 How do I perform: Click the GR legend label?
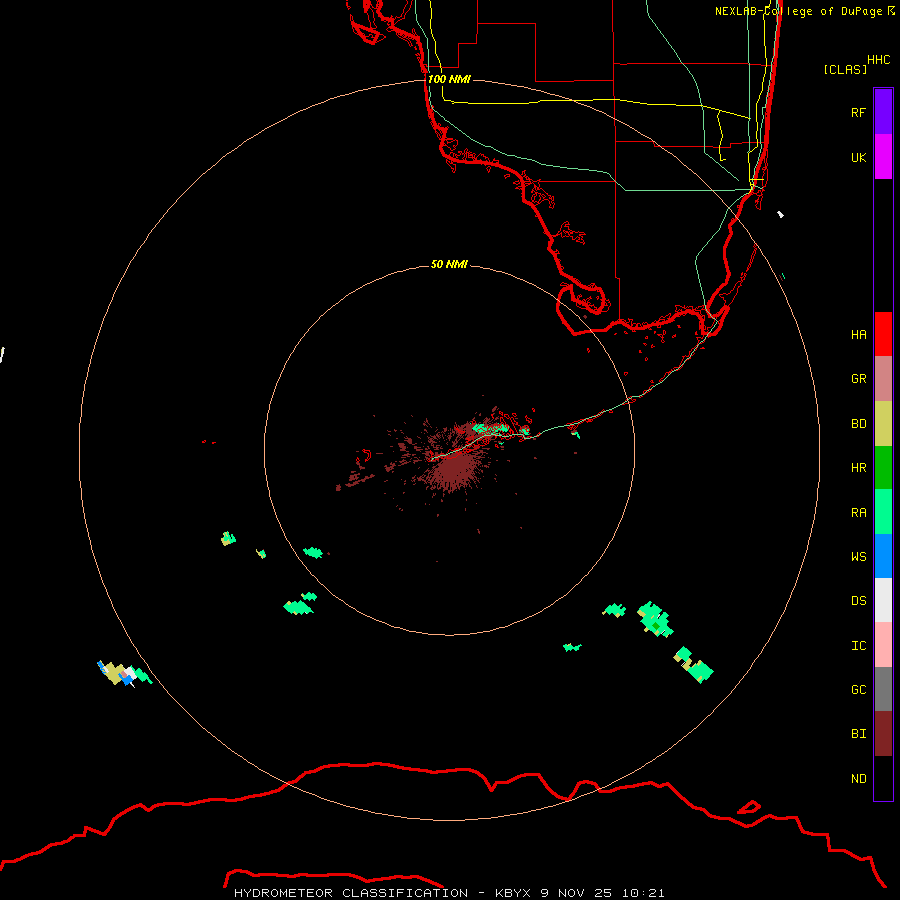[x=858, y=379]
